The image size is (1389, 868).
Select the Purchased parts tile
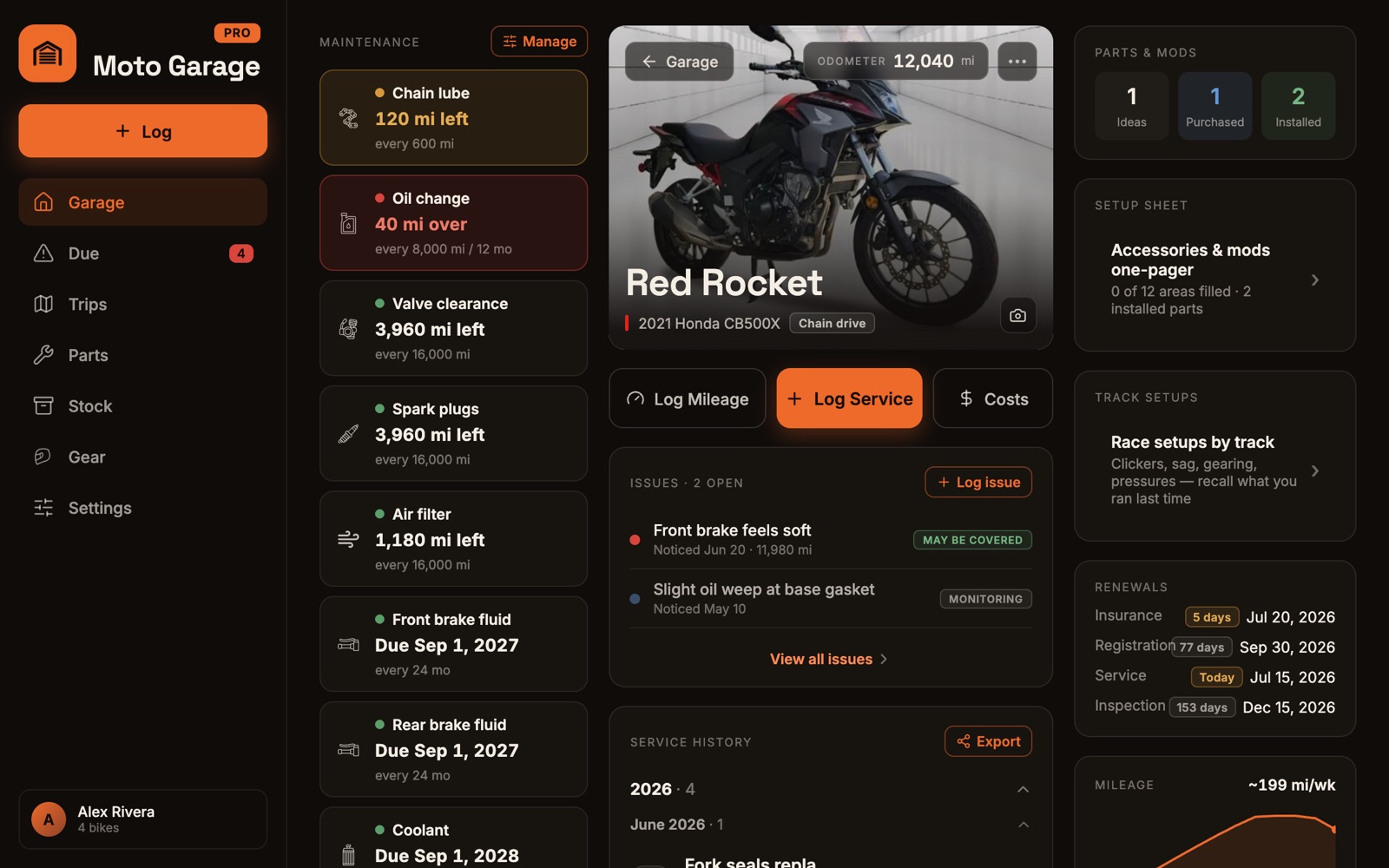[x=1215, y=106]
